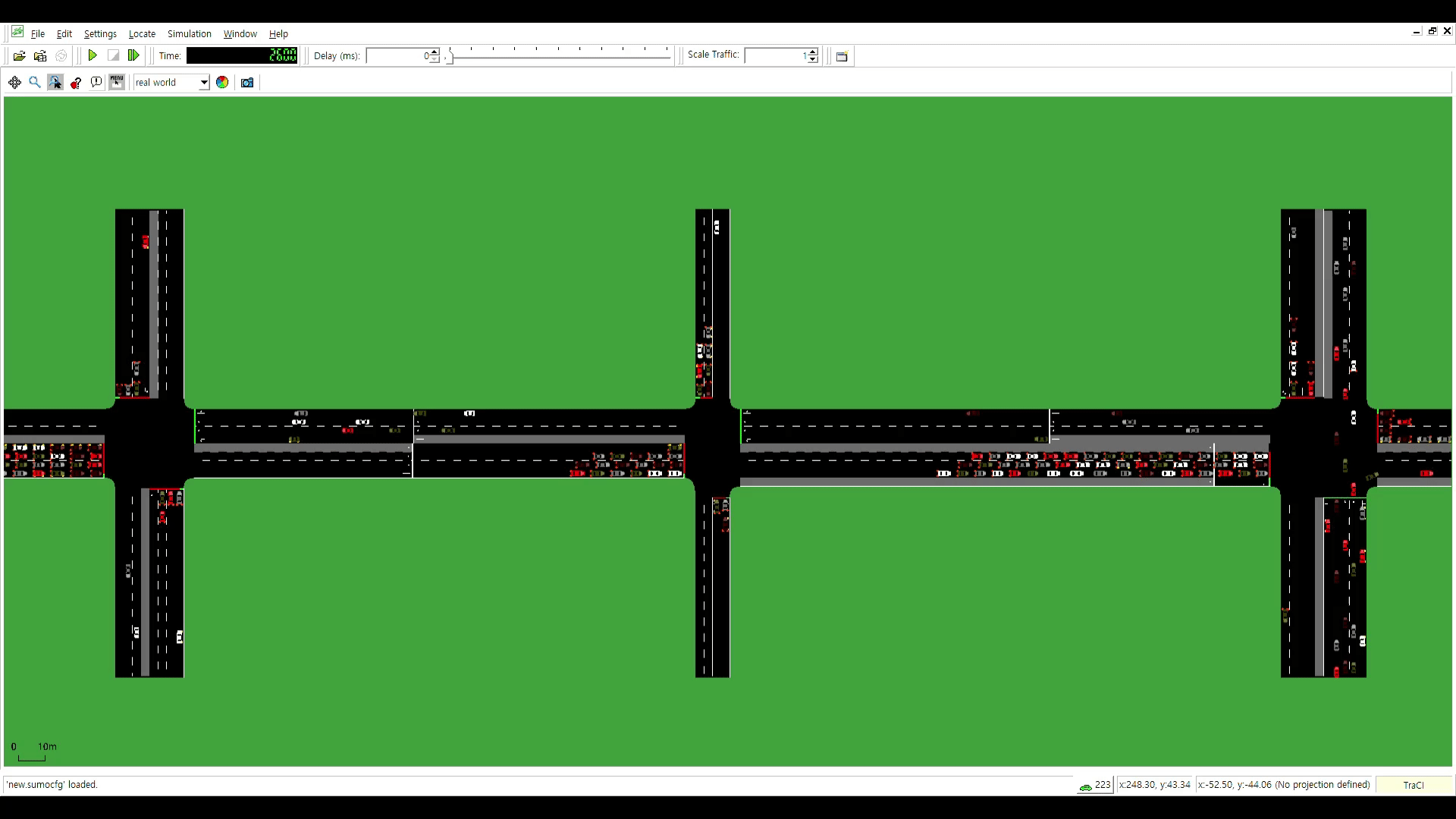
Task: Click the open network icon
Action: pos(40,56)
